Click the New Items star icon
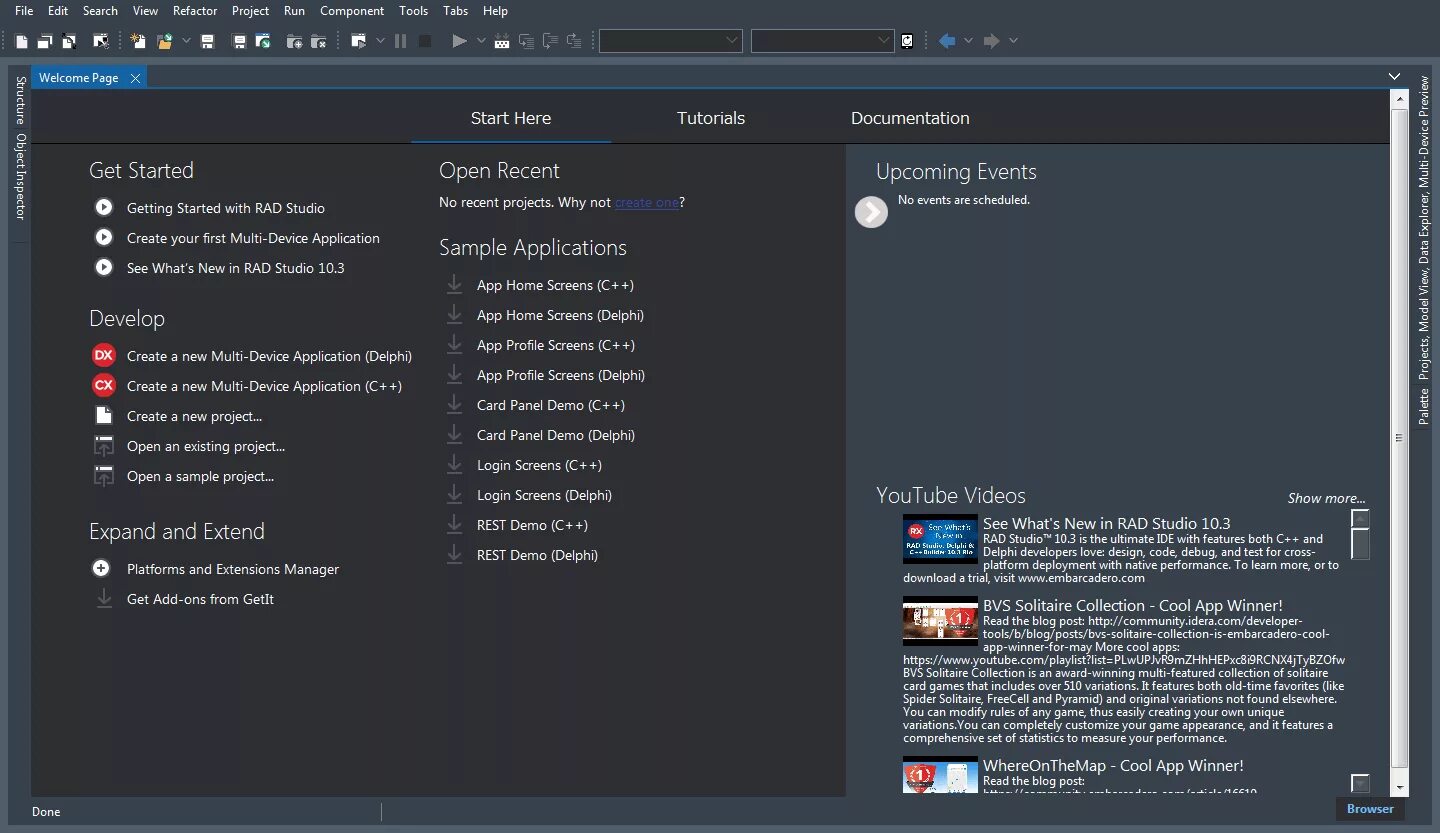Image resolution: width=1440 pixels, height=833 pixels. (x=138, y=41)
